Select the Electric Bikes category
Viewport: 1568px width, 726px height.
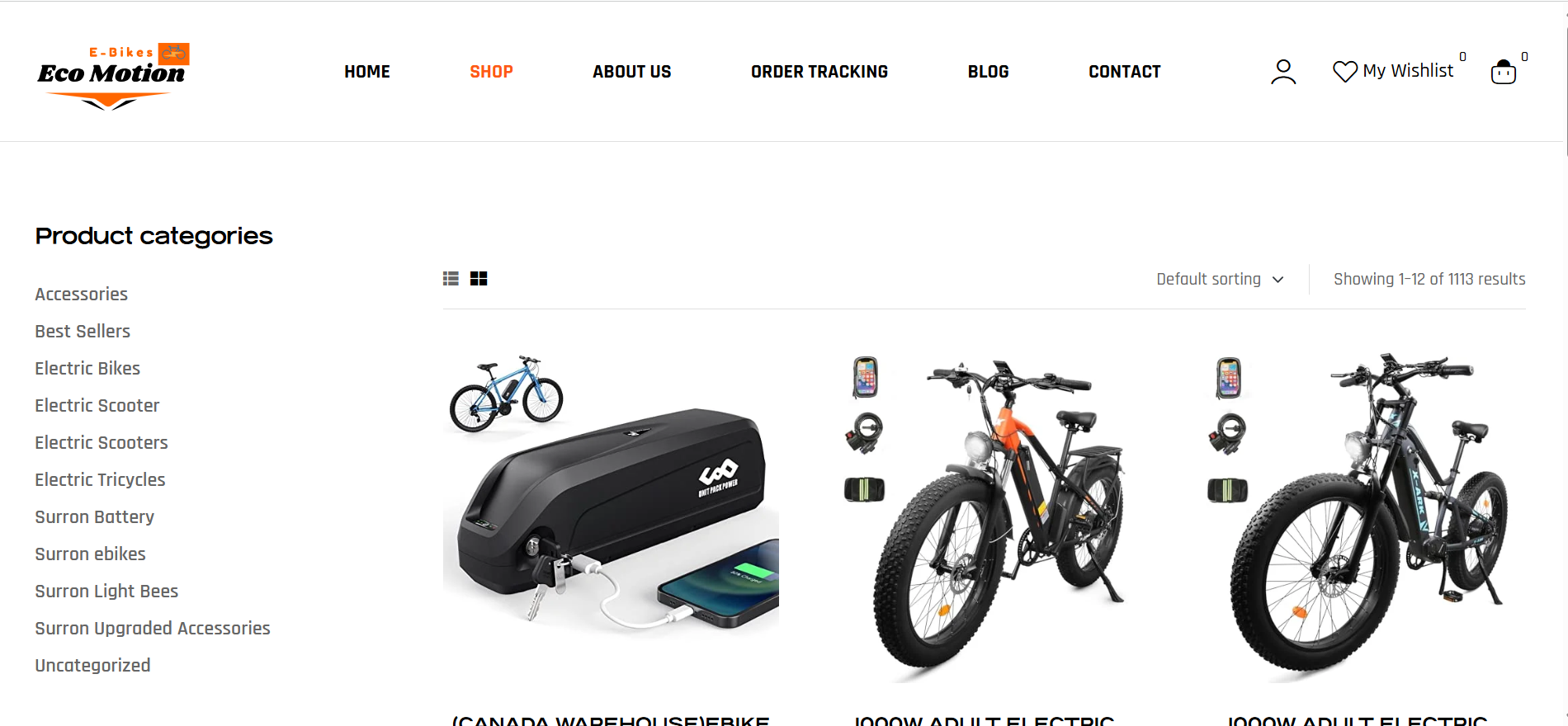point(87,368)
